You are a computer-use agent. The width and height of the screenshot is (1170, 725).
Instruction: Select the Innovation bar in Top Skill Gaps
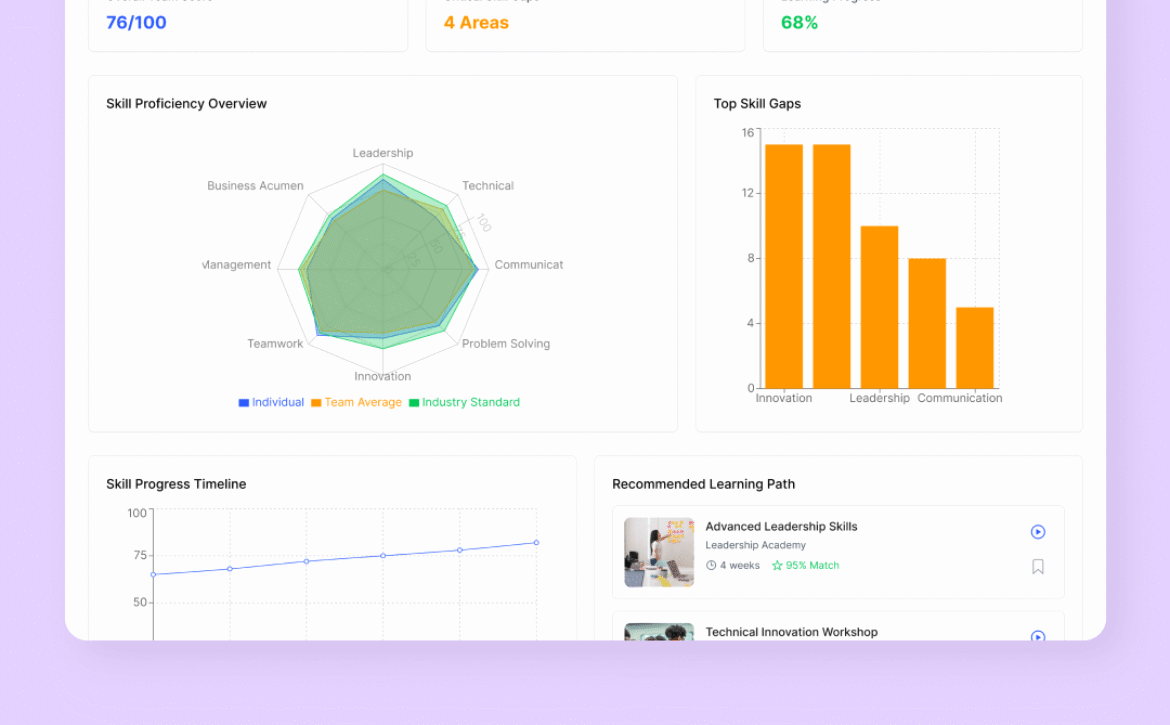click(x=784, y=266)
